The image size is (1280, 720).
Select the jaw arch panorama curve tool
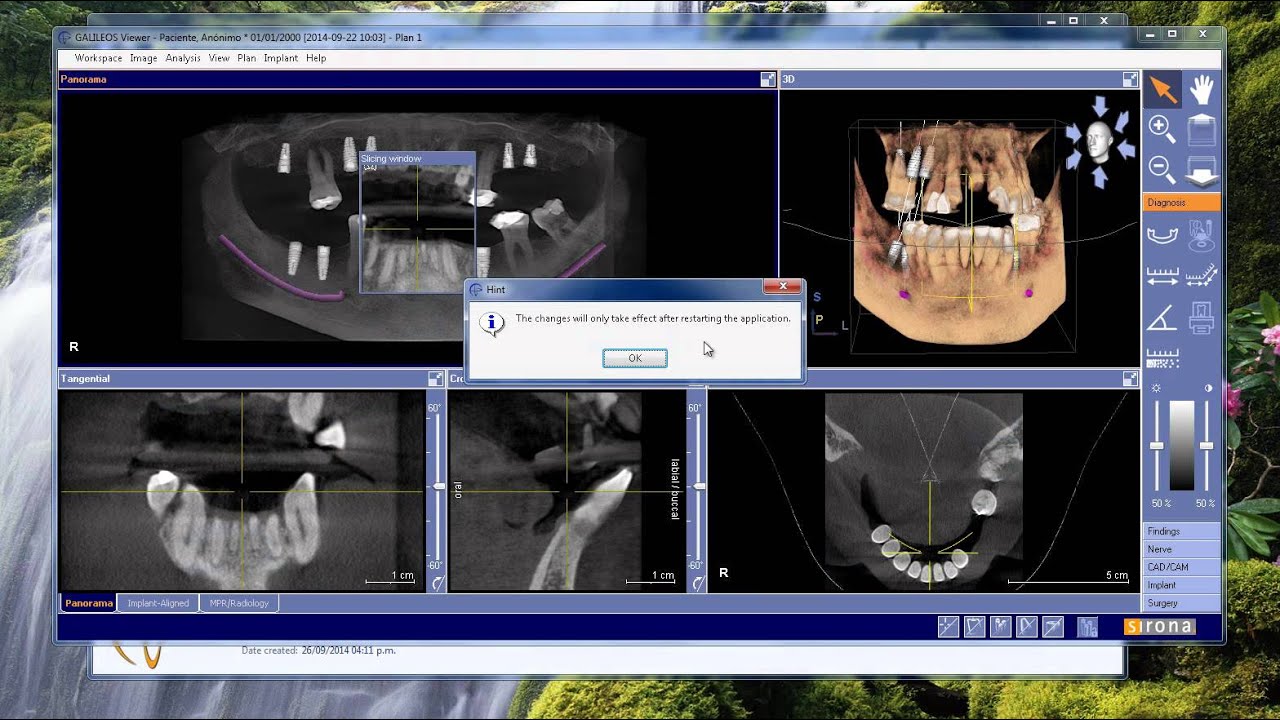pyautogui.click(x=1162, y=236)
